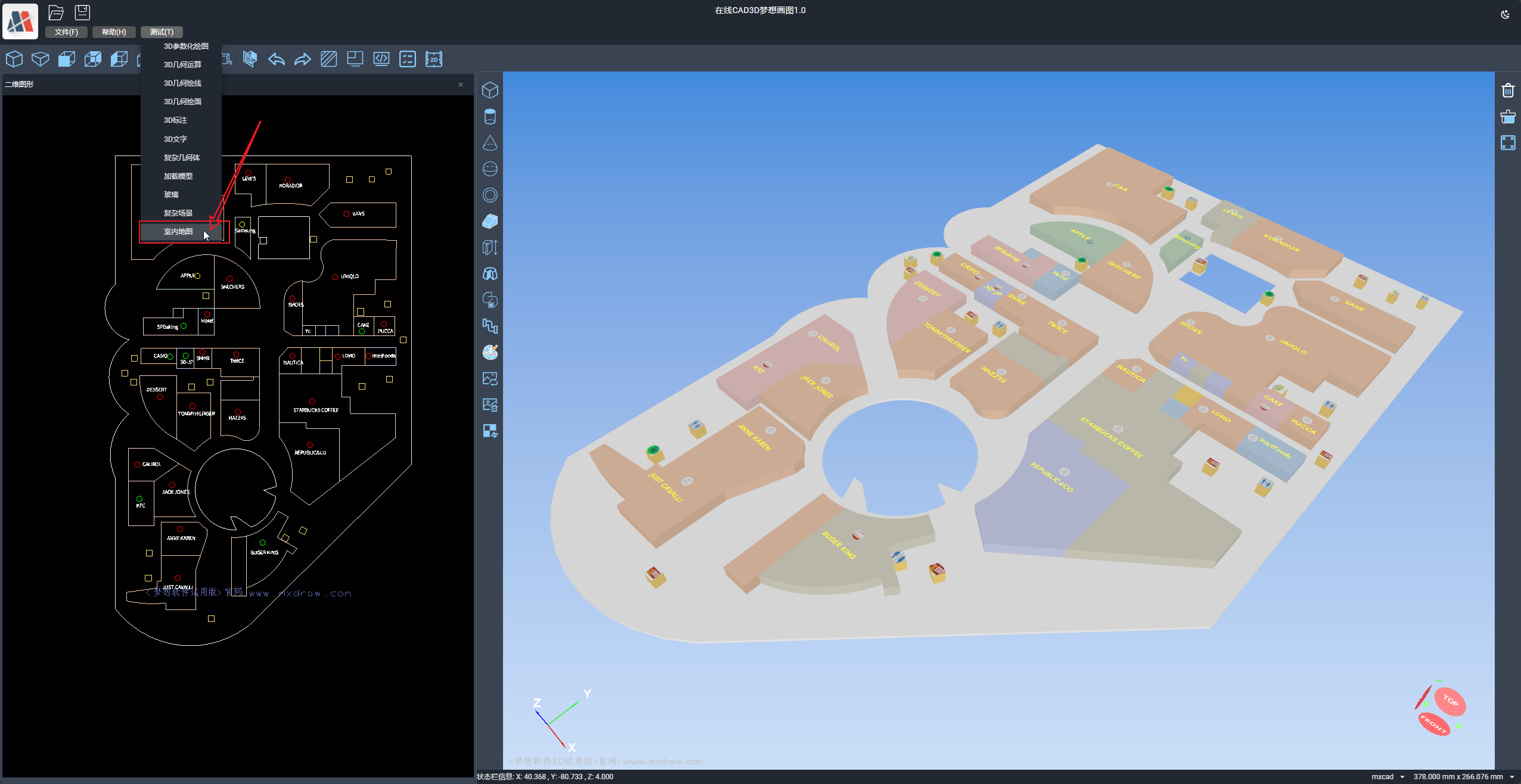
Task: Select the cylinder primitive tool
Action: pyautogui.click(x=490, y=117)
